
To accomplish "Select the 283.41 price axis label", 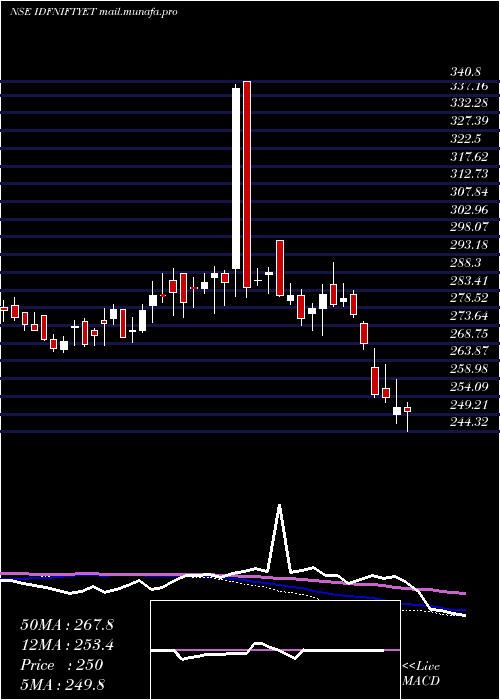I will [x=468, y=280].
